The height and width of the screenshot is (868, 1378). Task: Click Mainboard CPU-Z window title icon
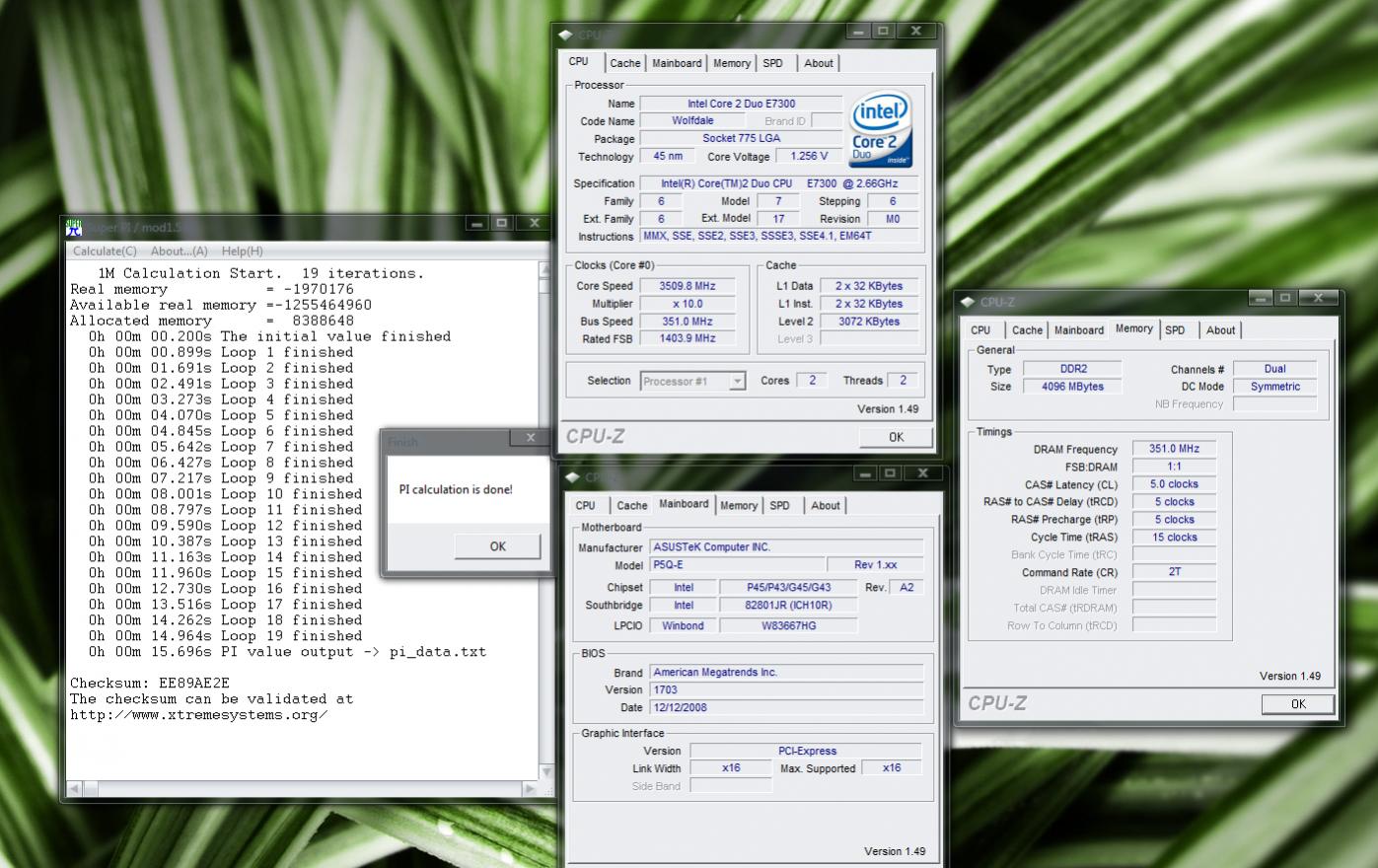572,477
